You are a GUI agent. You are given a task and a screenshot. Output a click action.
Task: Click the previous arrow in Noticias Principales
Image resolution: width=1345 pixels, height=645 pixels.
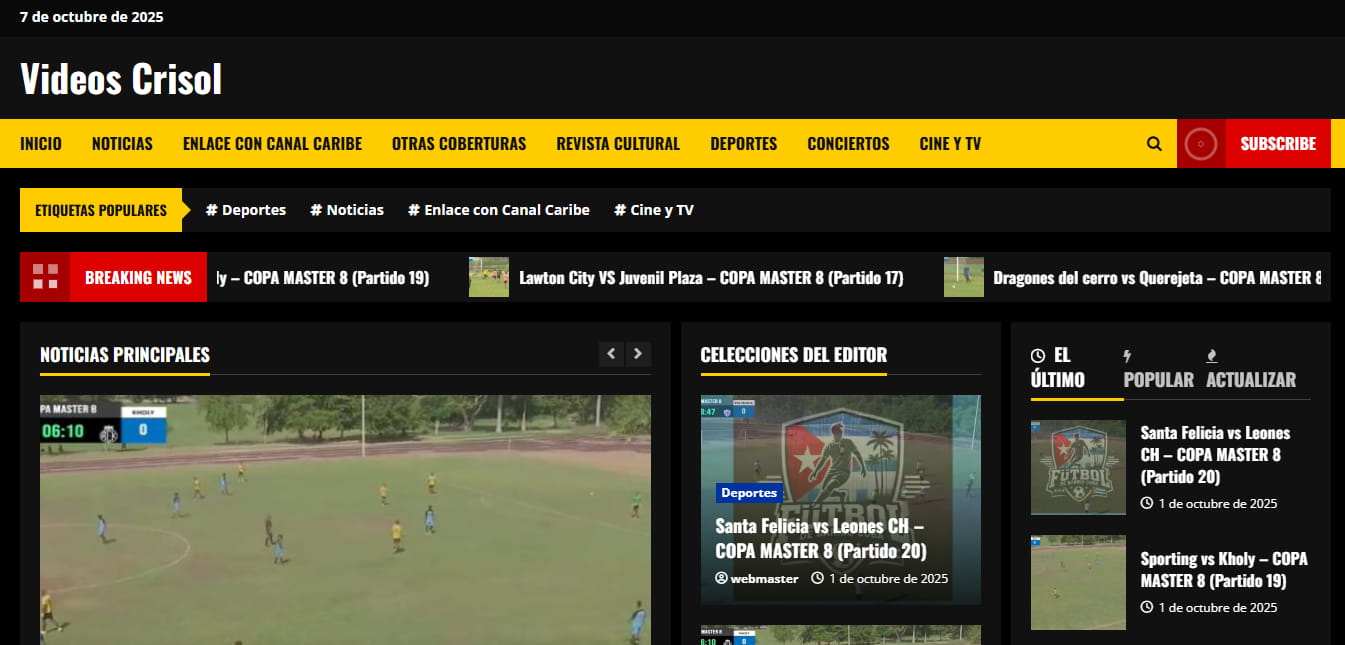pos(611,354)
